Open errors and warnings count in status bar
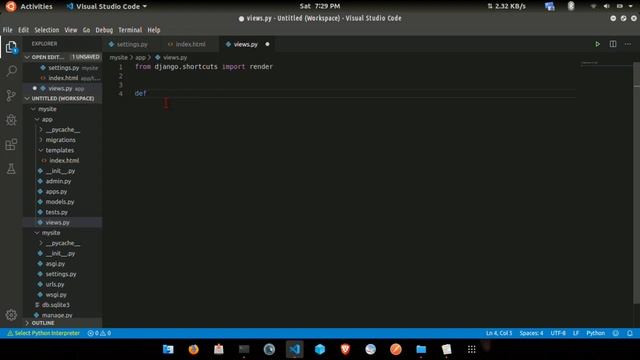This screenshot has height=360, width=640. (x=99, y=333)
